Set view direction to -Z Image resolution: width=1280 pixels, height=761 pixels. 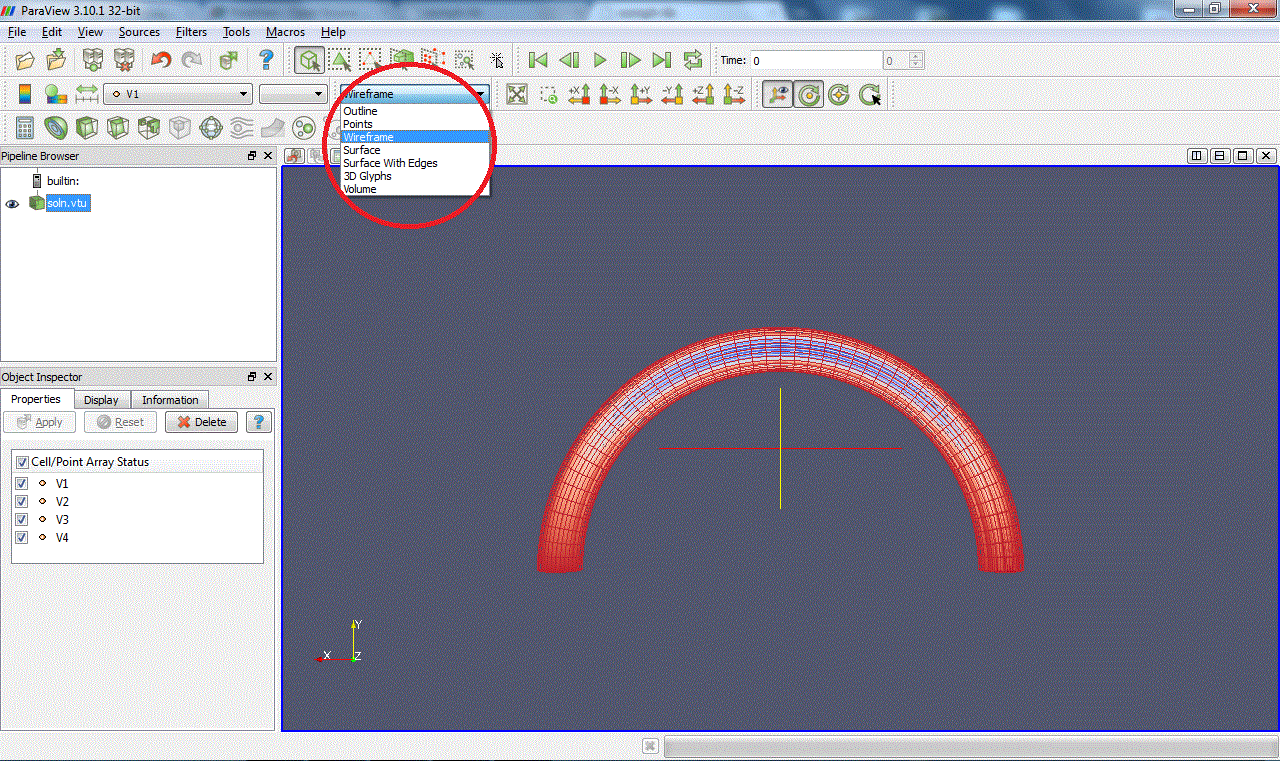point(735,94)
